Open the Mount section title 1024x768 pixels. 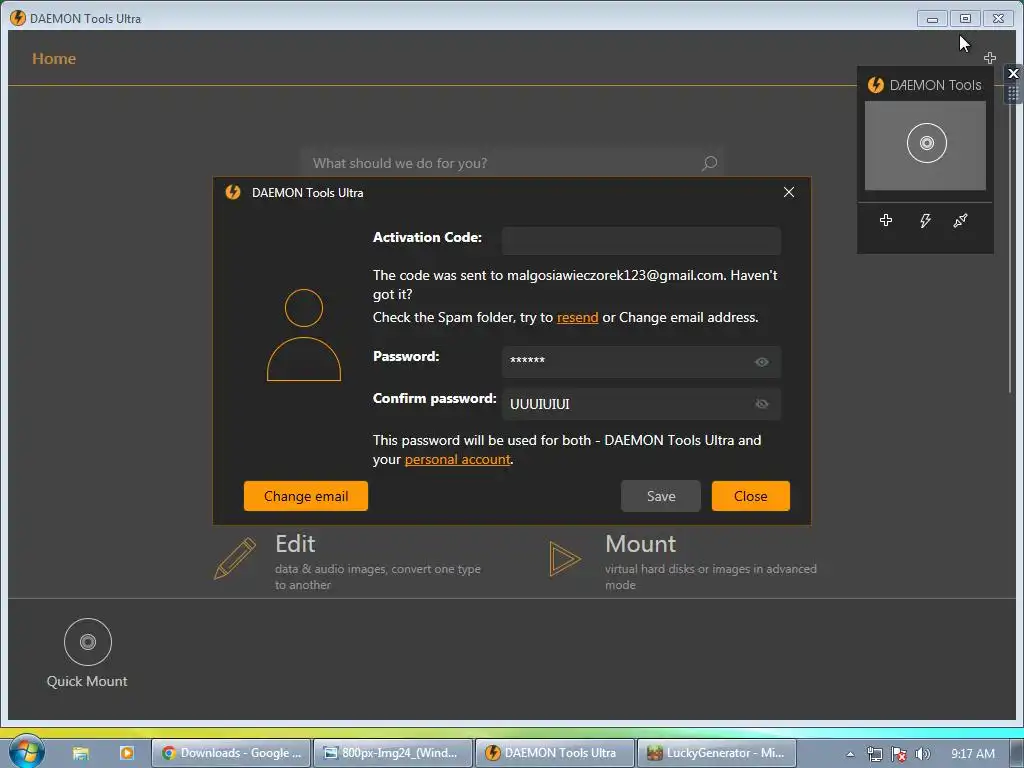click(640, 544)
